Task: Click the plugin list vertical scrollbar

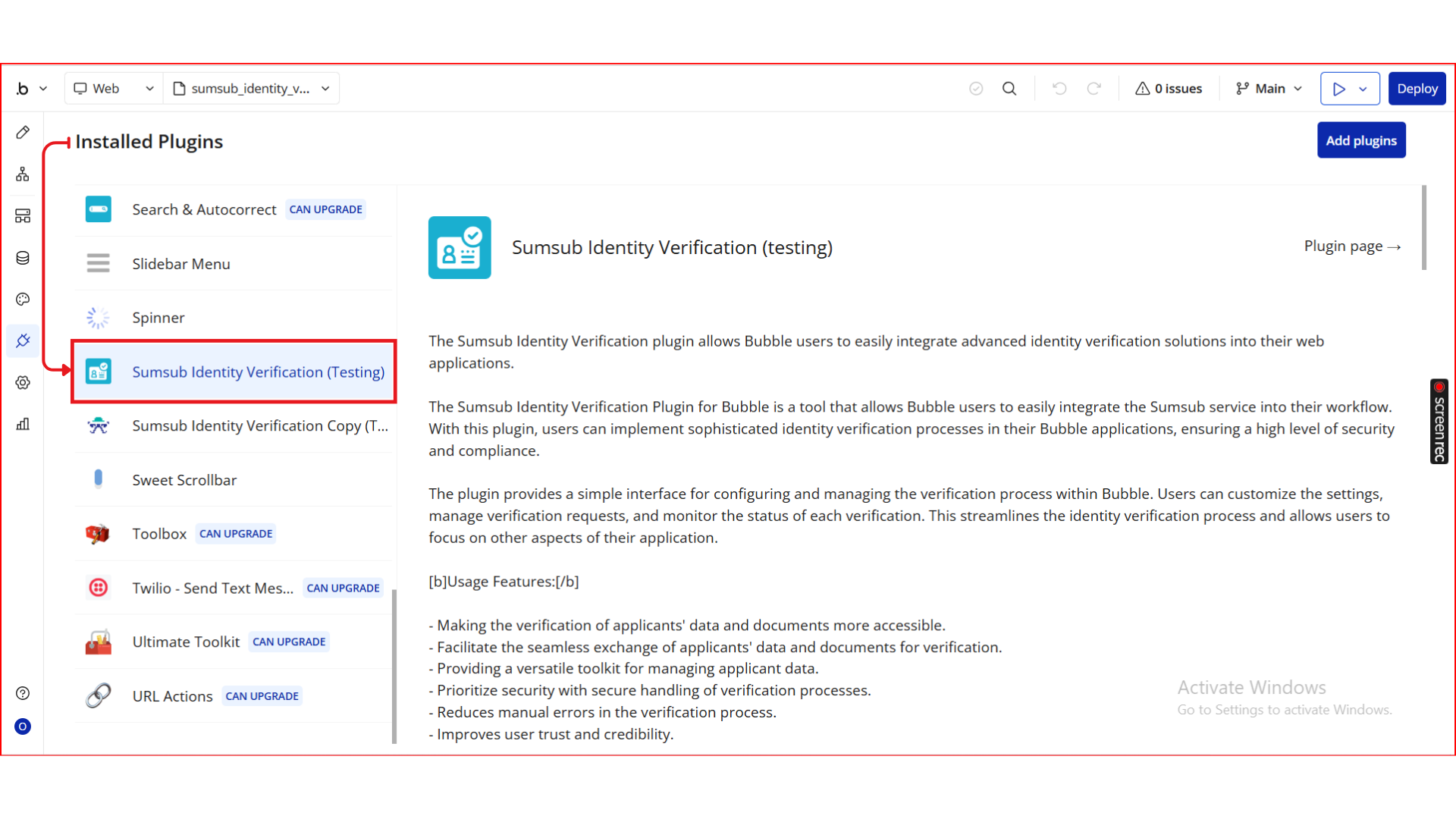Action: point(394,667)
